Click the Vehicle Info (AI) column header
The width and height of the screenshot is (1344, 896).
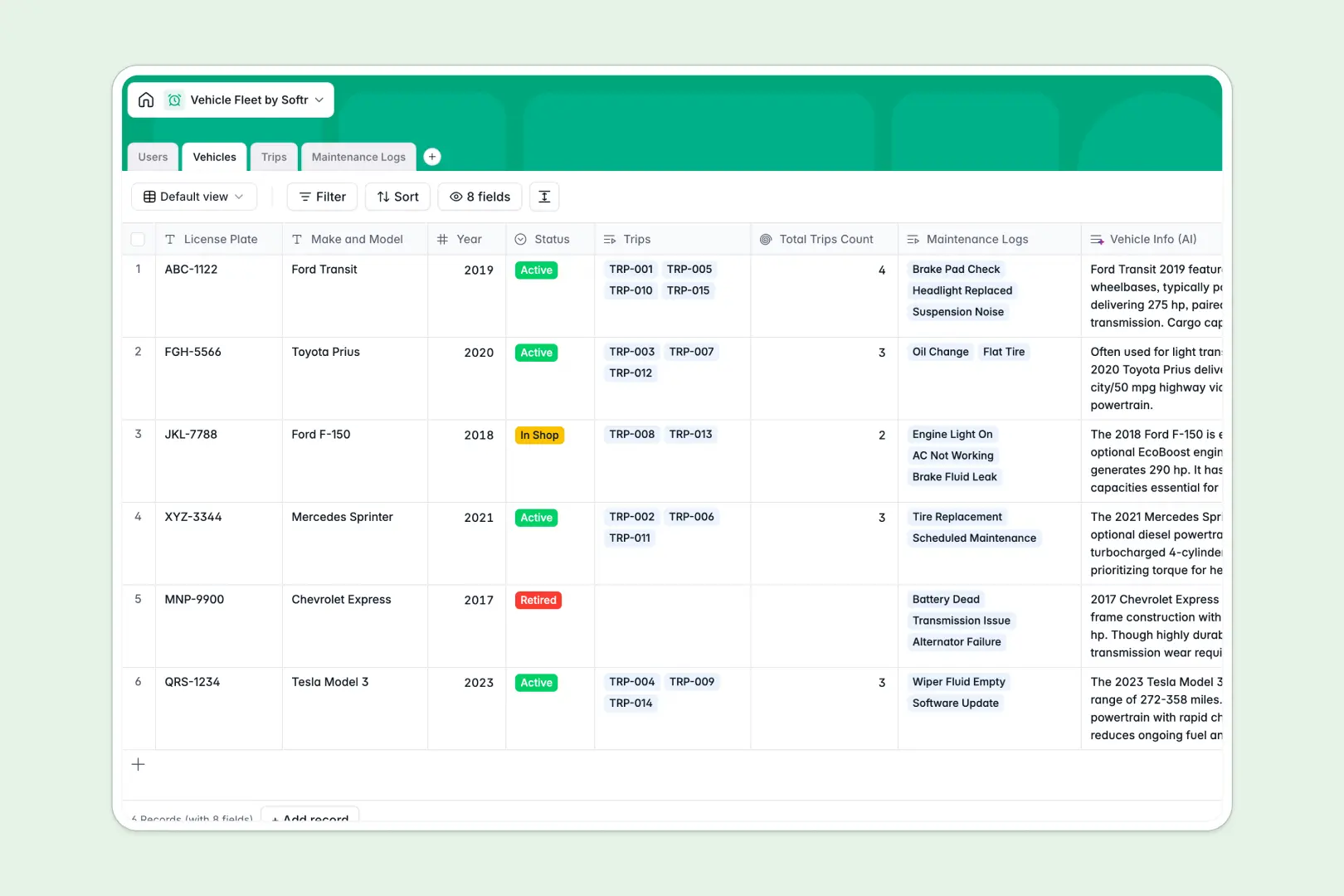click(1152, 239)
